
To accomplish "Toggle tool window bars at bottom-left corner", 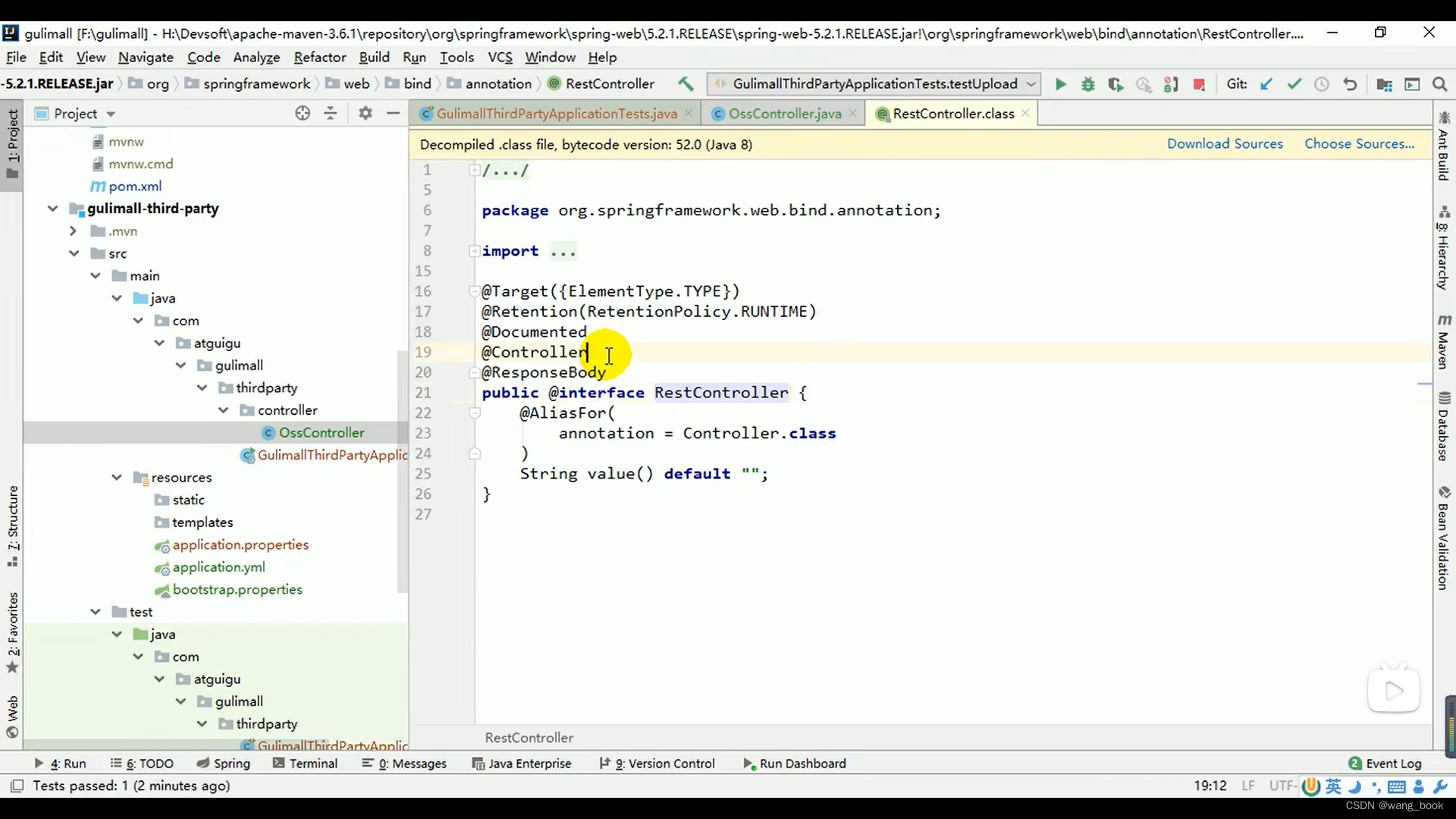I will 17,786.
